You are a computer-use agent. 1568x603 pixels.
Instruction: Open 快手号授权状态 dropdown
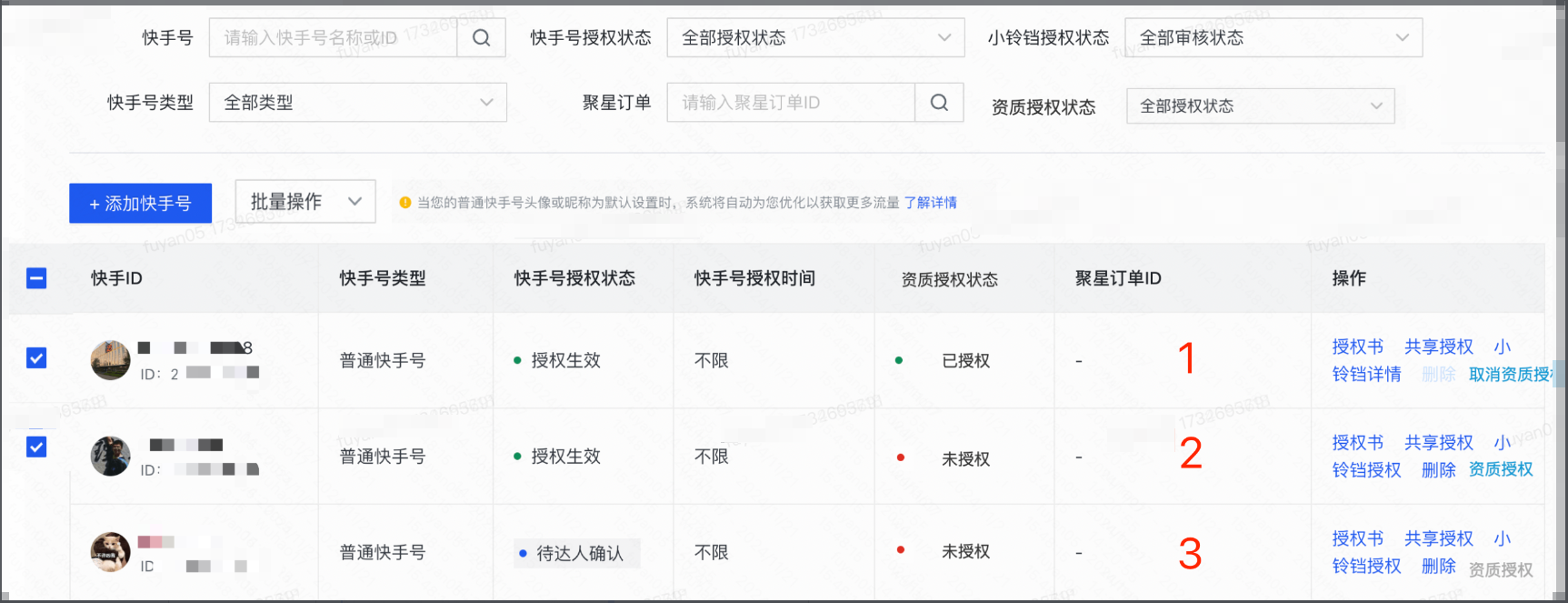click(x=815, y=37)
